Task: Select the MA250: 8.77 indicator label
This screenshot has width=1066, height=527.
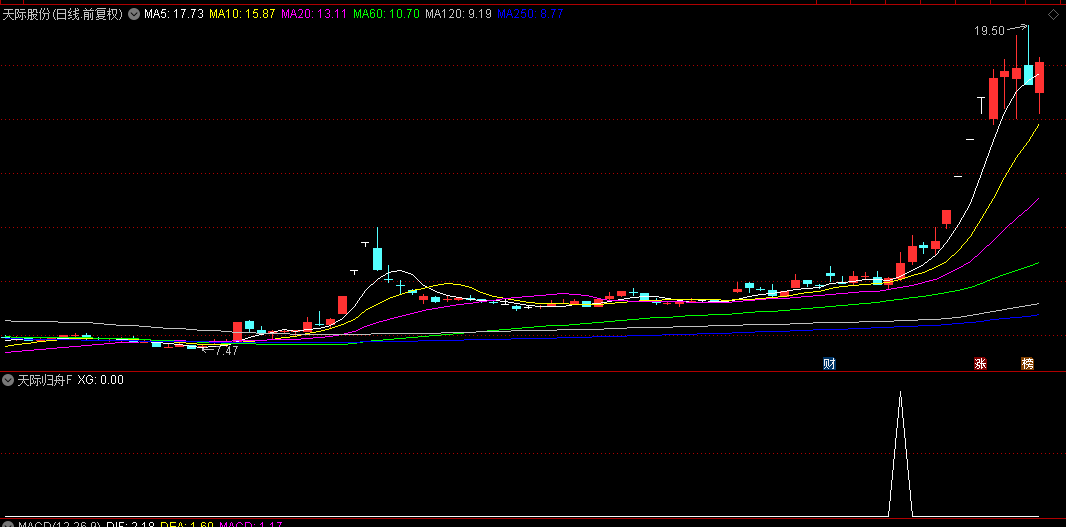Action: pos(530,14)
